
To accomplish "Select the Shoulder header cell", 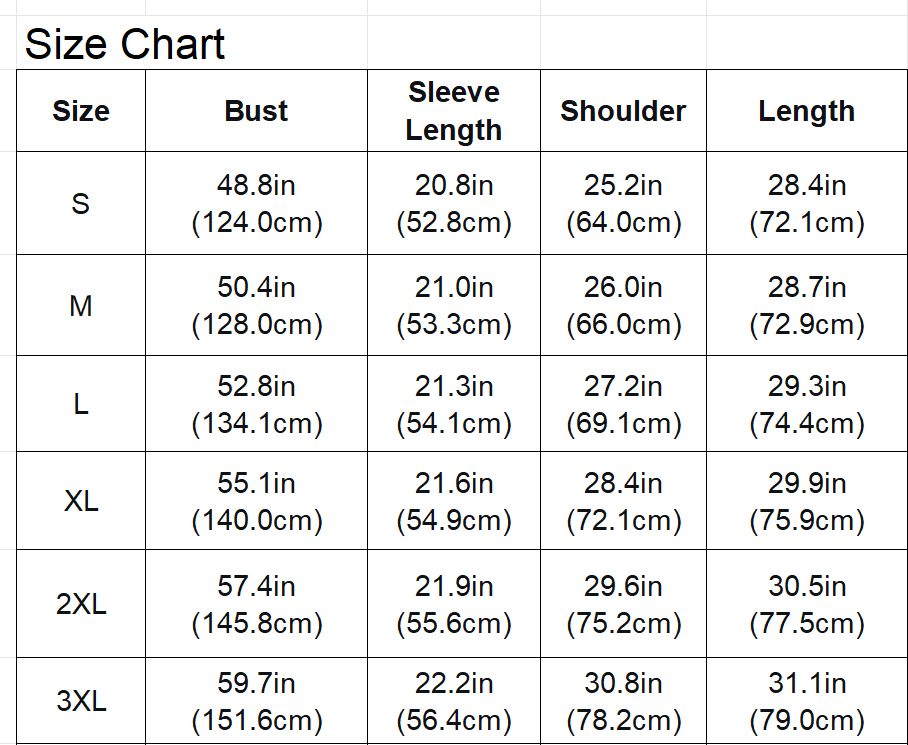I will coord(623,111).
